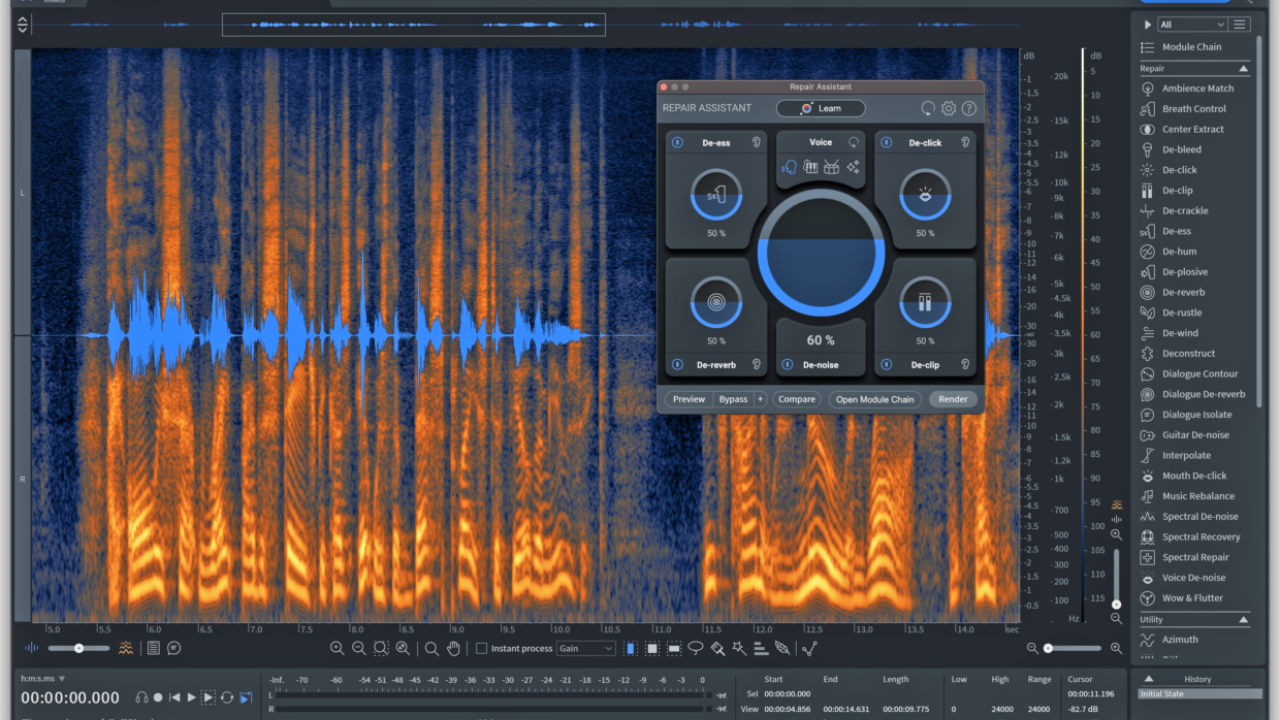
Task: Click the waveform/spectrogram opacity slider
Action: (77, 648)
